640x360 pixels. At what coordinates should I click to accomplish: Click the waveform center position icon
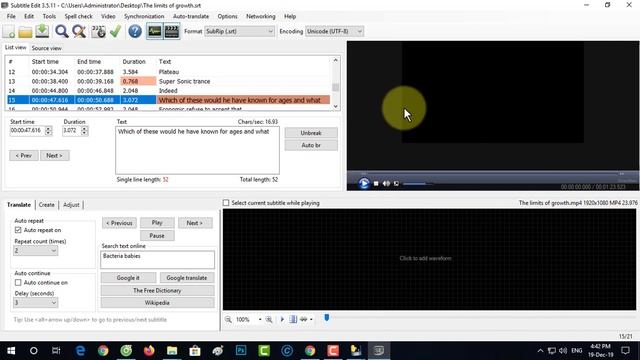pos(293,320)
